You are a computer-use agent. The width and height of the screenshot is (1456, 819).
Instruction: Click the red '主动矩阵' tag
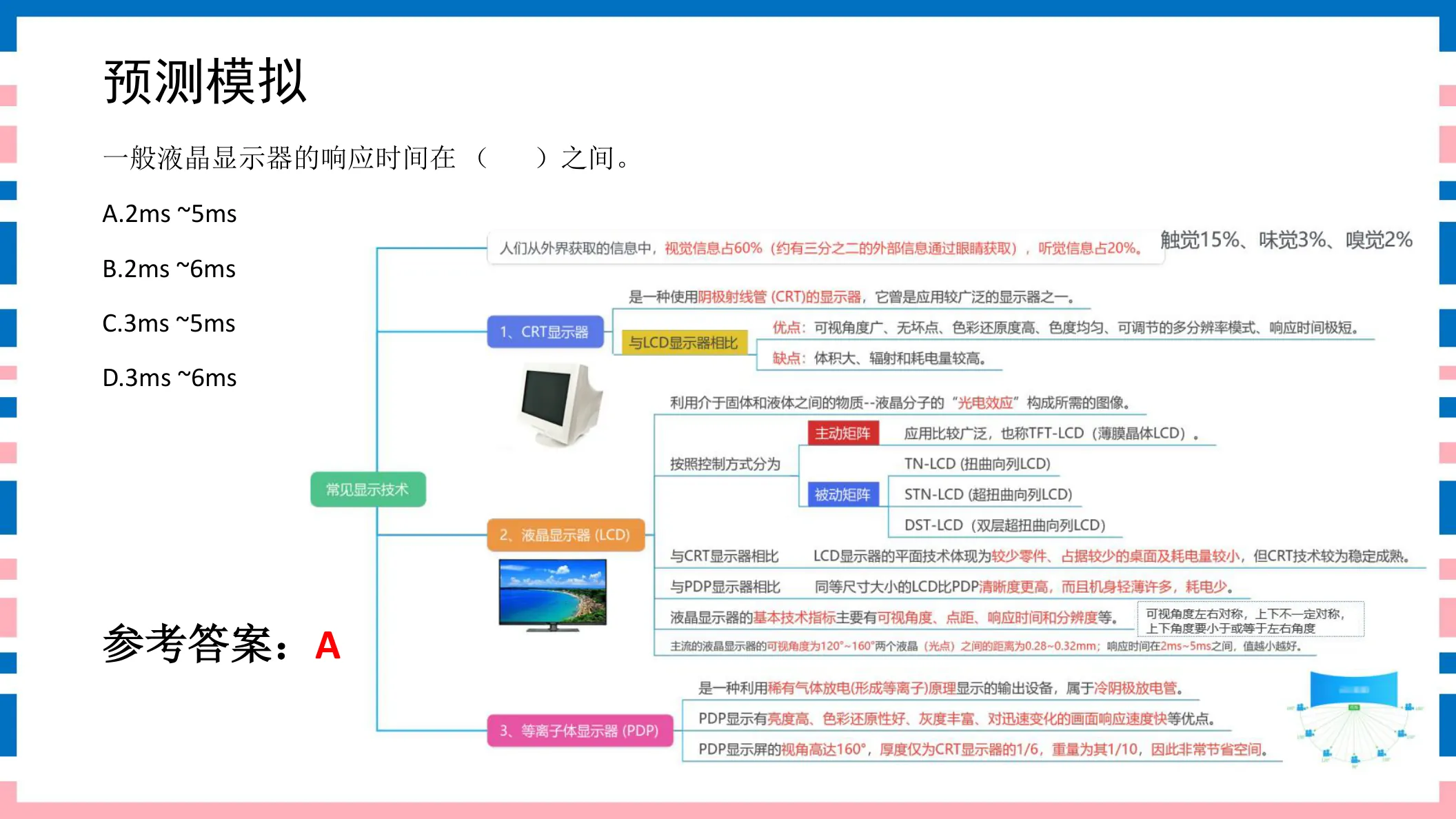(843, 433)
